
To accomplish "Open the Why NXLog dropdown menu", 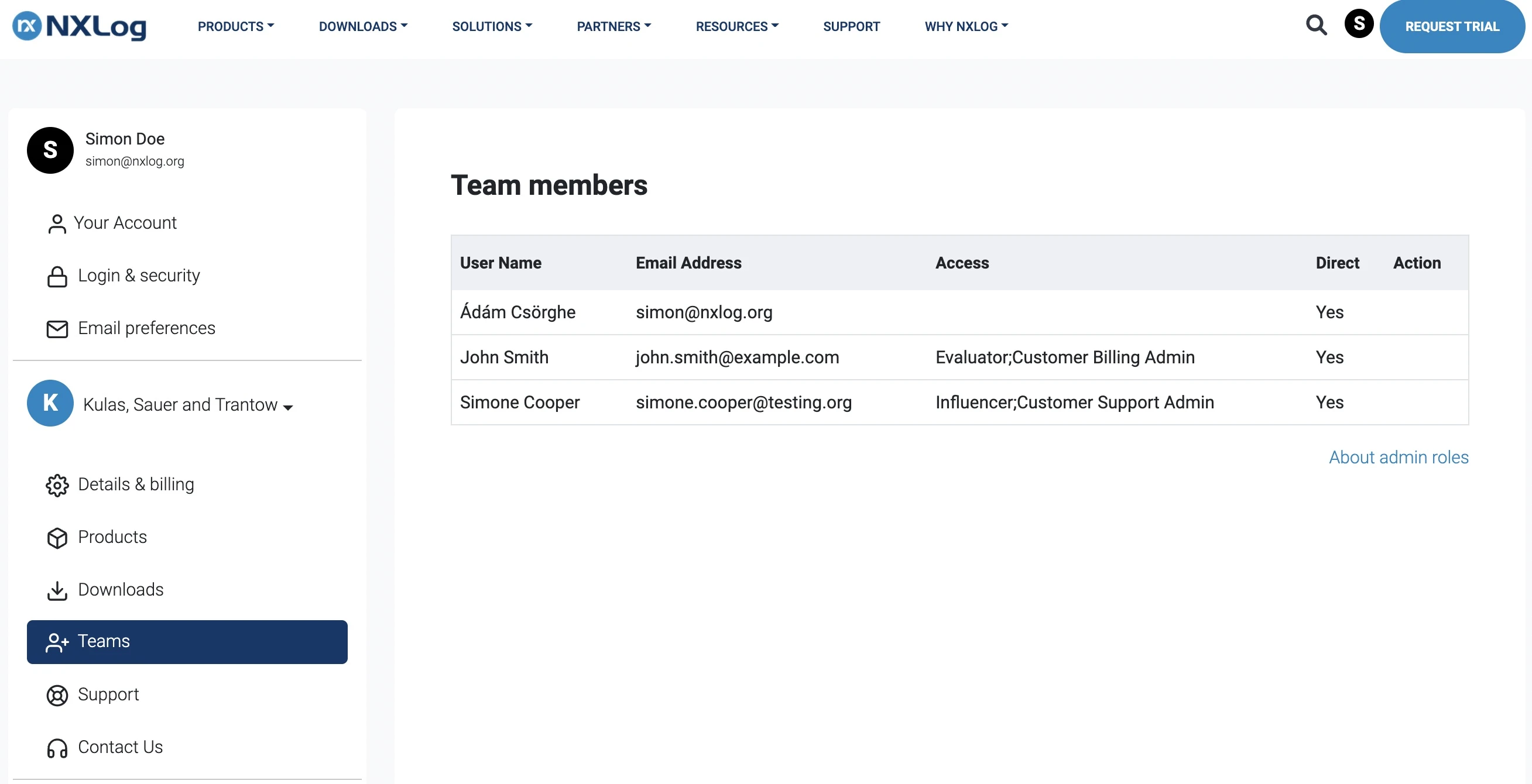I will [967, 26].
